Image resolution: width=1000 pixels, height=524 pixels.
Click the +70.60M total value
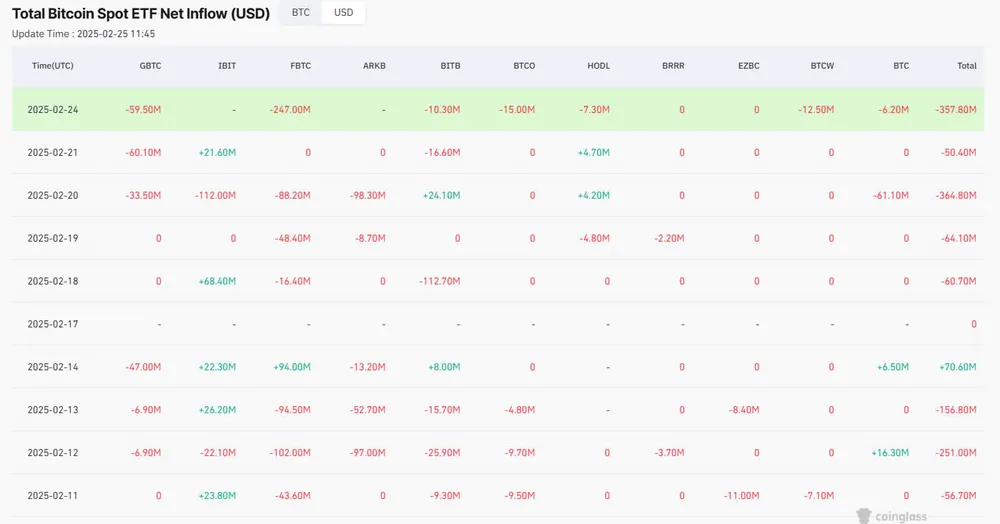pos(955,367)
